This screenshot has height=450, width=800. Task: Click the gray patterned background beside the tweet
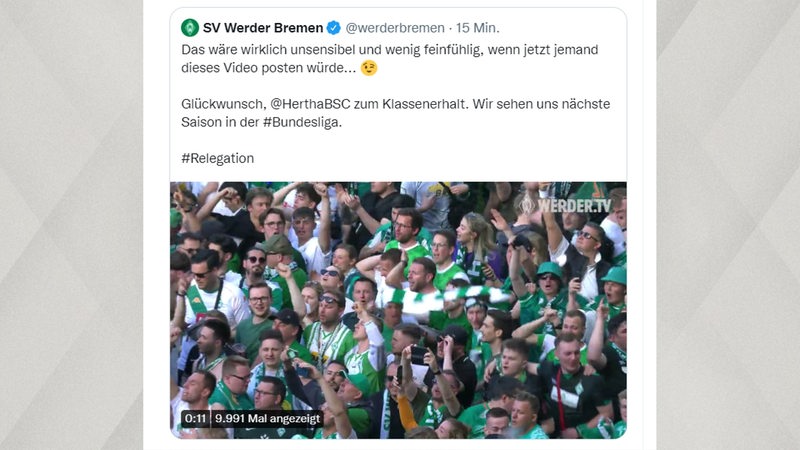coord(71,224)
